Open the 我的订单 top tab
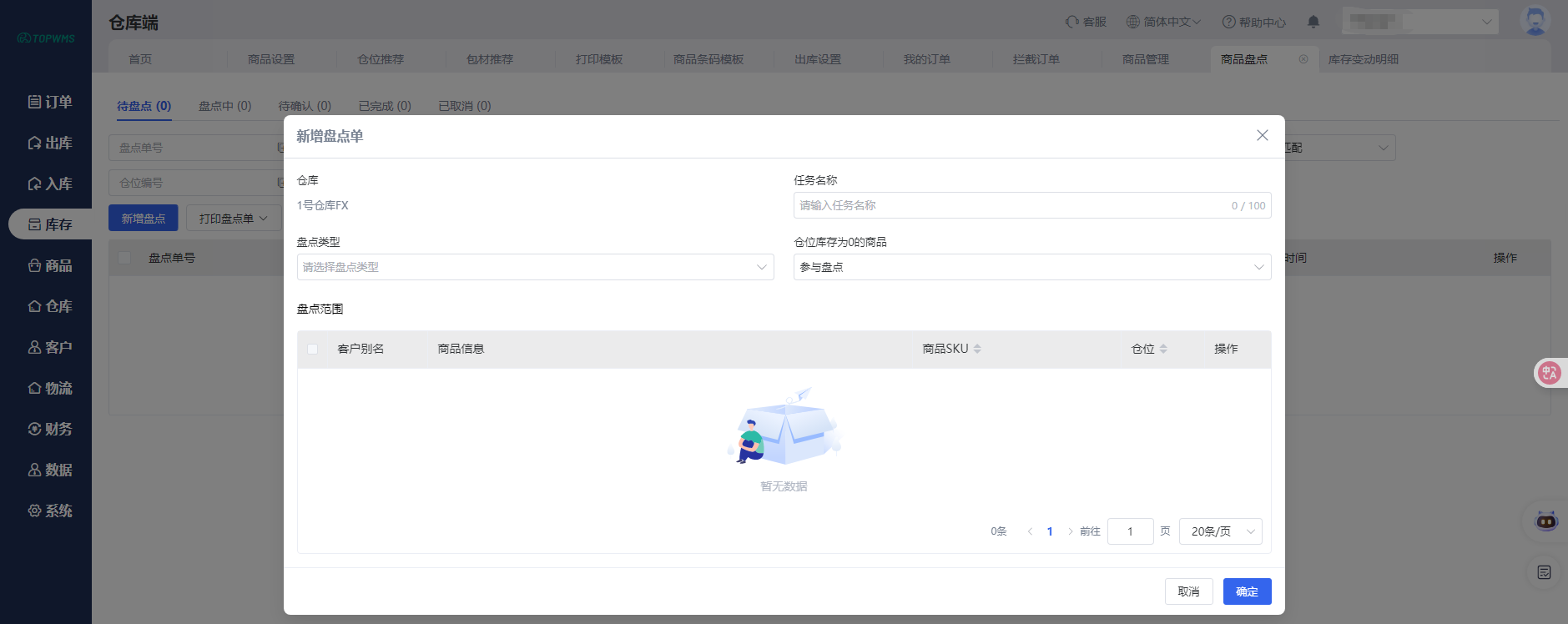 (x=927, y=59)
